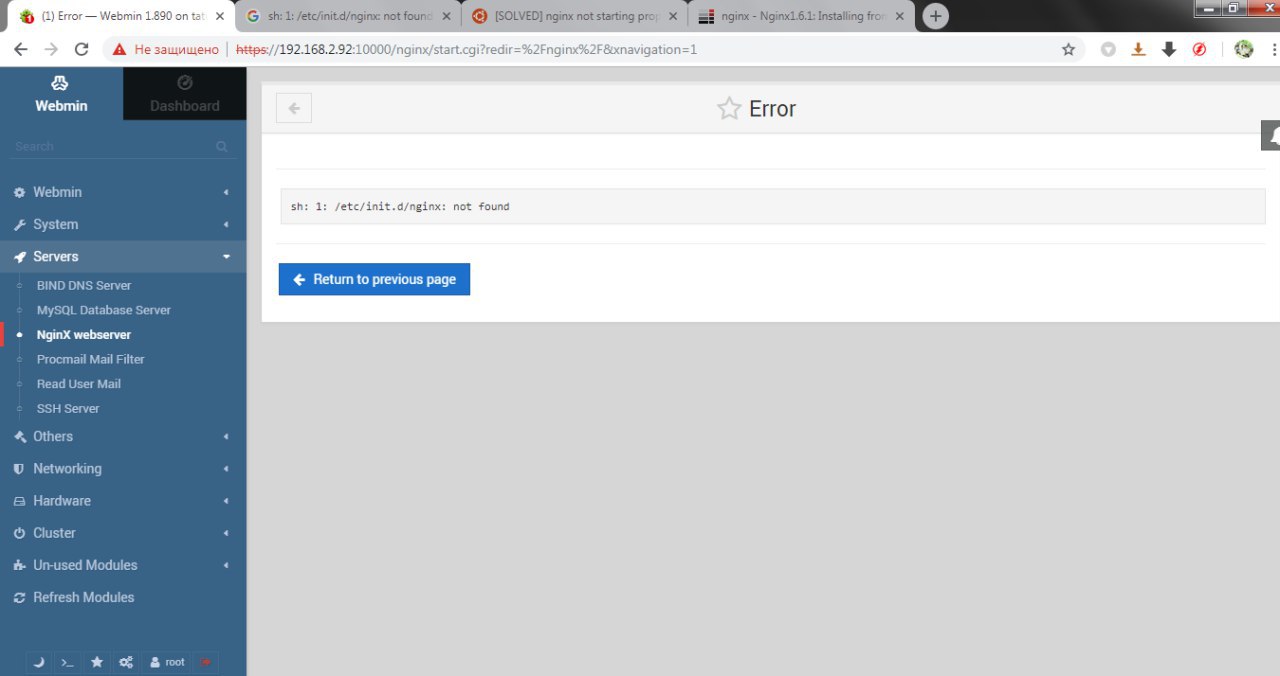Click the Webmin logo icon
1280x676 pixels.
[x=61, y=83]
